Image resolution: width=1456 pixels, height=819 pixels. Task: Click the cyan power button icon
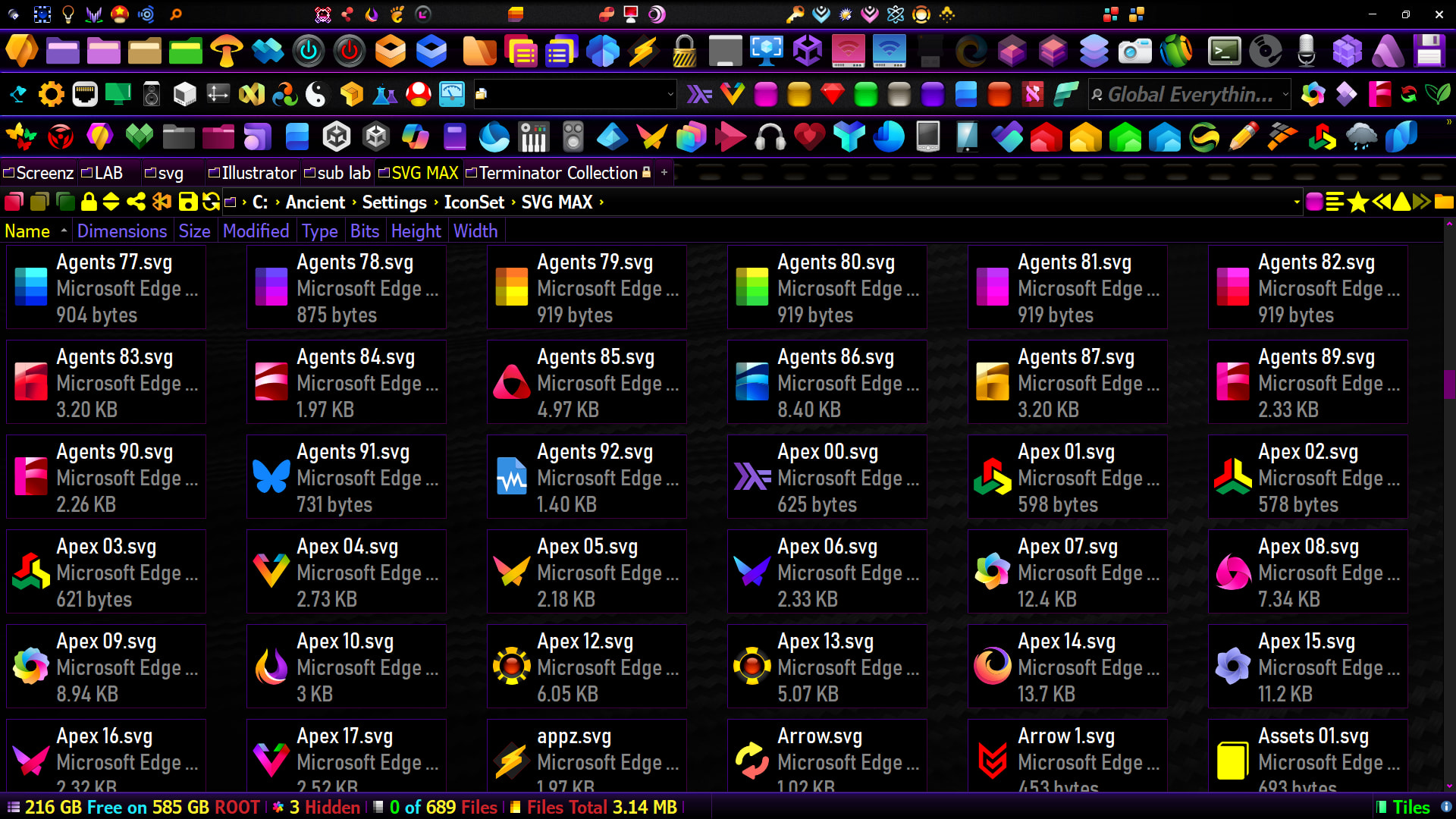coord(309,52)
